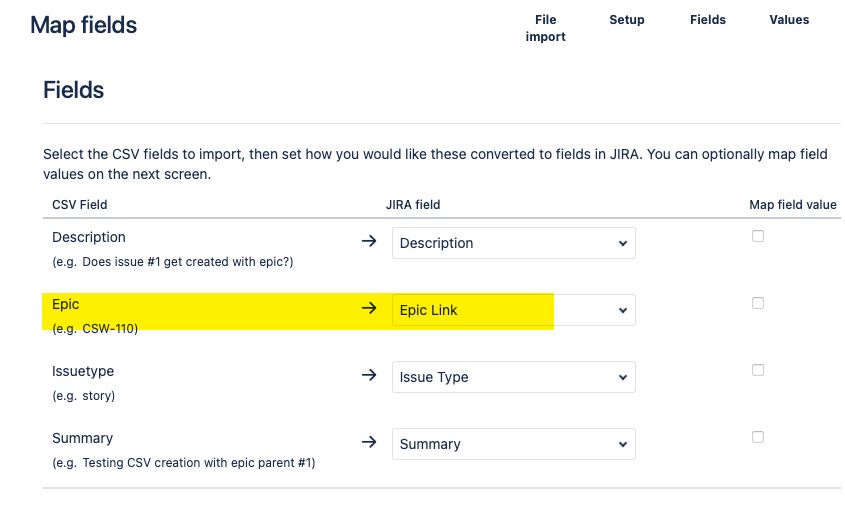Click the arrow icon in the Summary row
This screenshot has width=845, height=508.
point(369,442)
